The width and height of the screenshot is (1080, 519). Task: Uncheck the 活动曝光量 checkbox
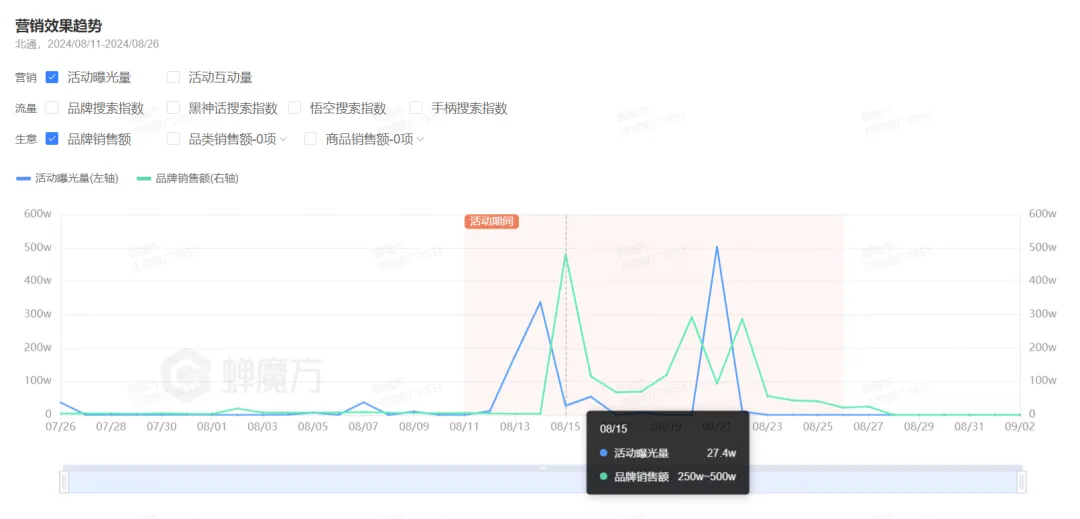coord(52,77)
